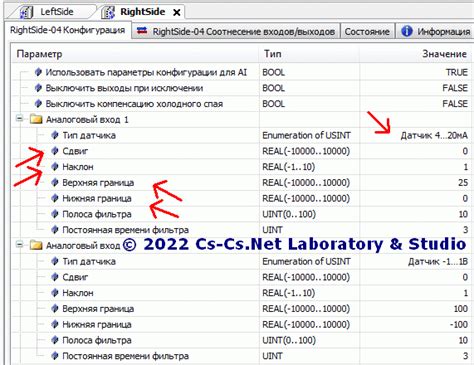The width and height of the screenshot is (474, 365).
Task: Collapse the Аналоговый вход 1 group
Action: pyautogui.click(x=20, y=118)
